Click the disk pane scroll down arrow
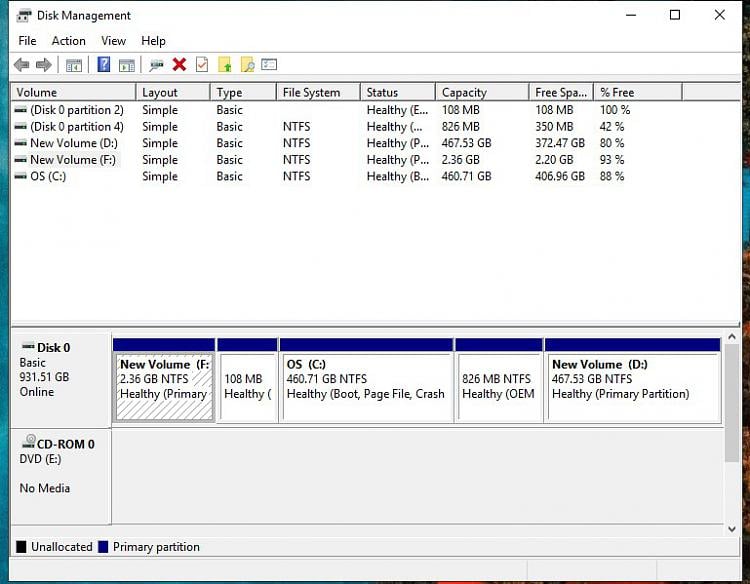The width and height of the screenshot is (750, 584). coord(731,529)
